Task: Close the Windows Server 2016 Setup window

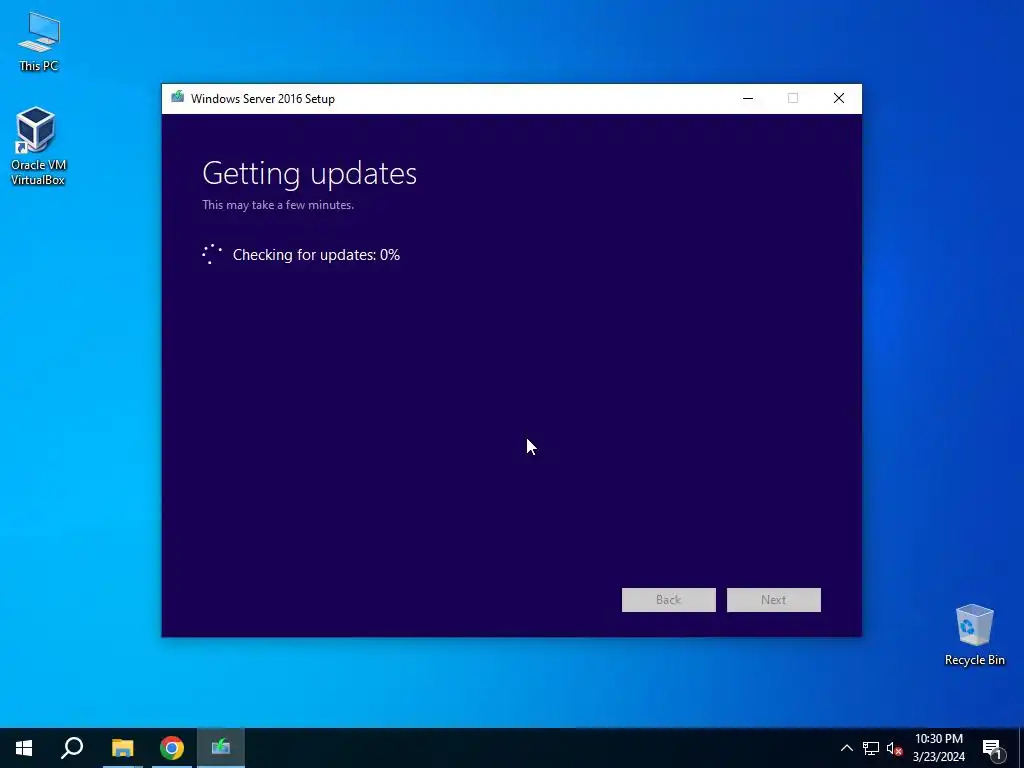Action: 839,99
